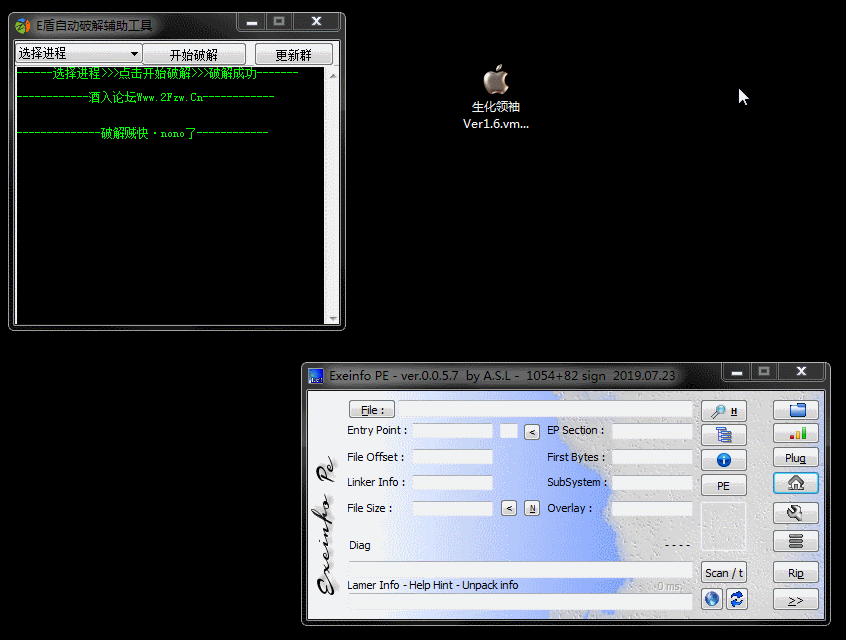Viewport: 846px width, 640px height.
Task: Open the Plug button
Action: (795, 458)
